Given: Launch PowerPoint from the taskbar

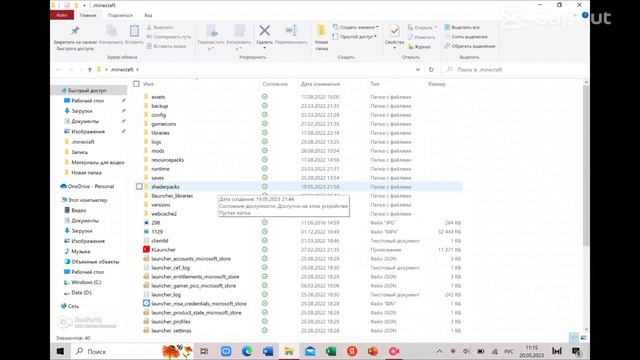Looking at the screenshot, I should pyautogui.click(x=373, y=351).
